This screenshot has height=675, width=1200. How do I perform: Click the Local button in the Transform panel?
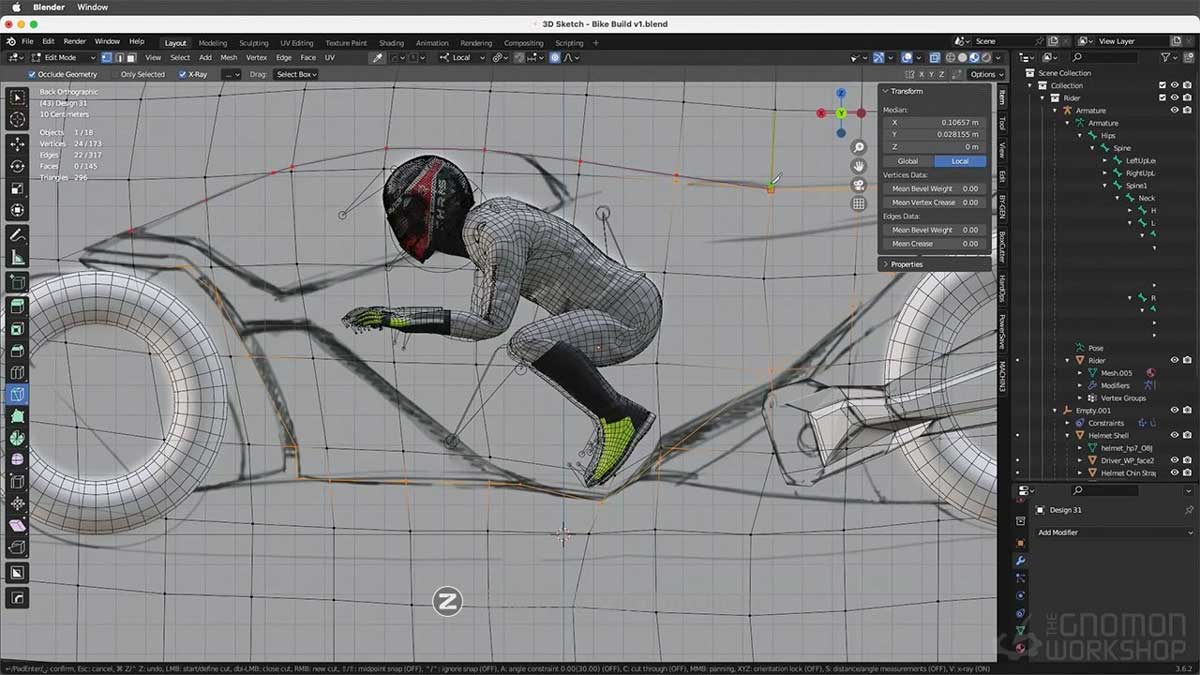[x=960, y=160]
